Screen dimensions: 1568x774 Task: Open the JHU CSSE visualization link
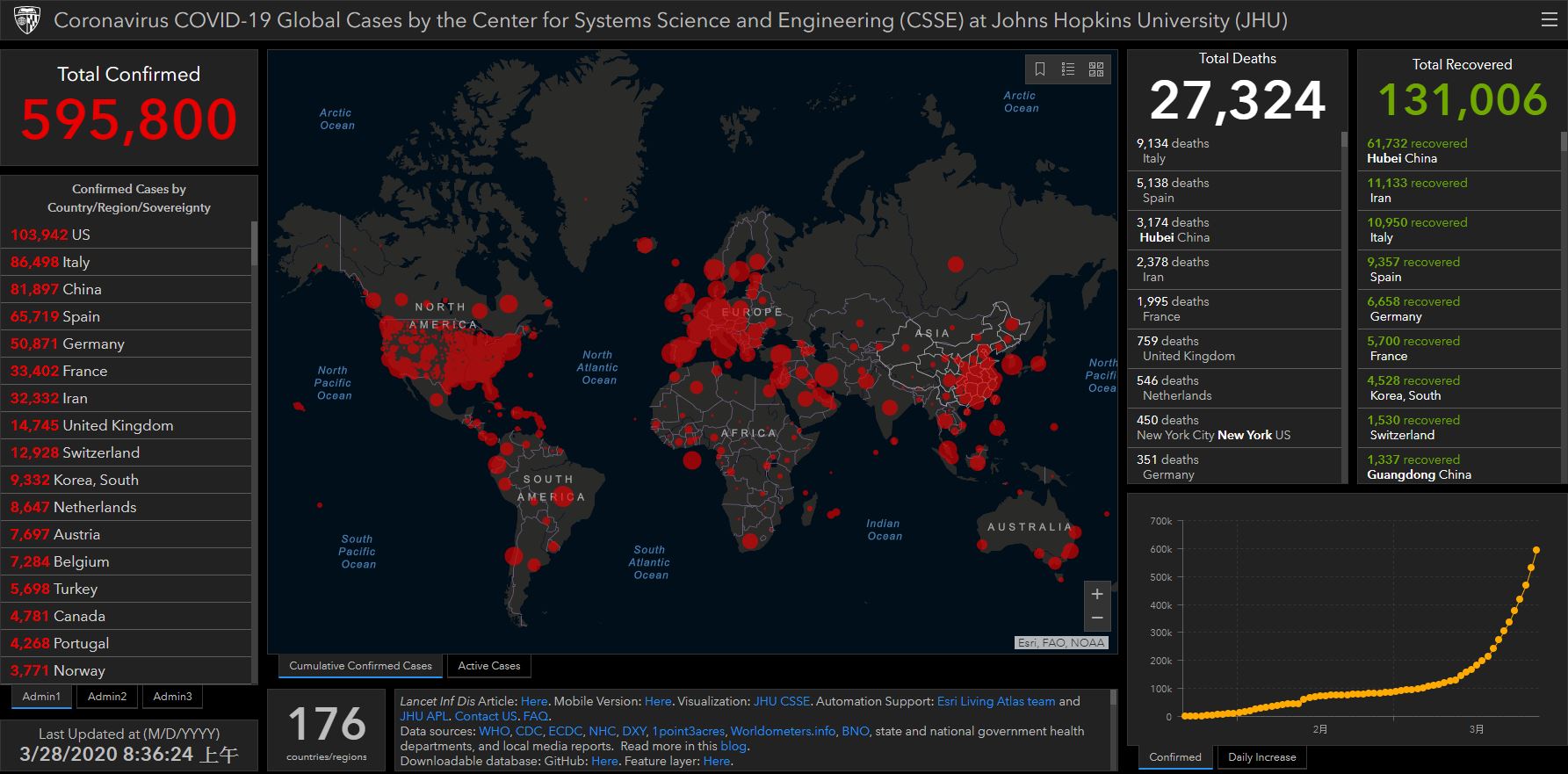coord(782,701)
